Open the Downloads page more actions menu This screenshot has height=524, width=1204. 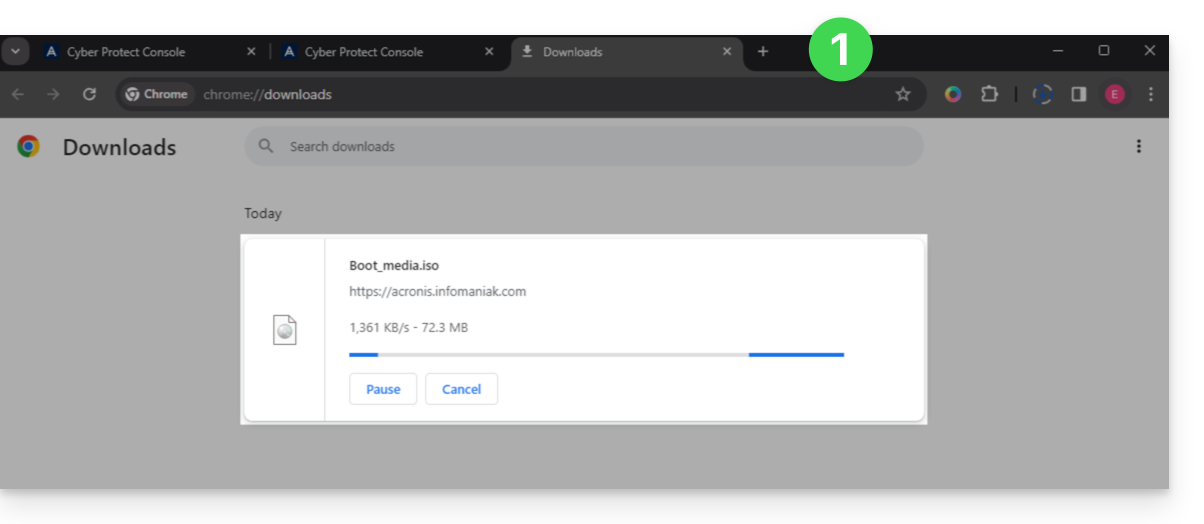1138,147
